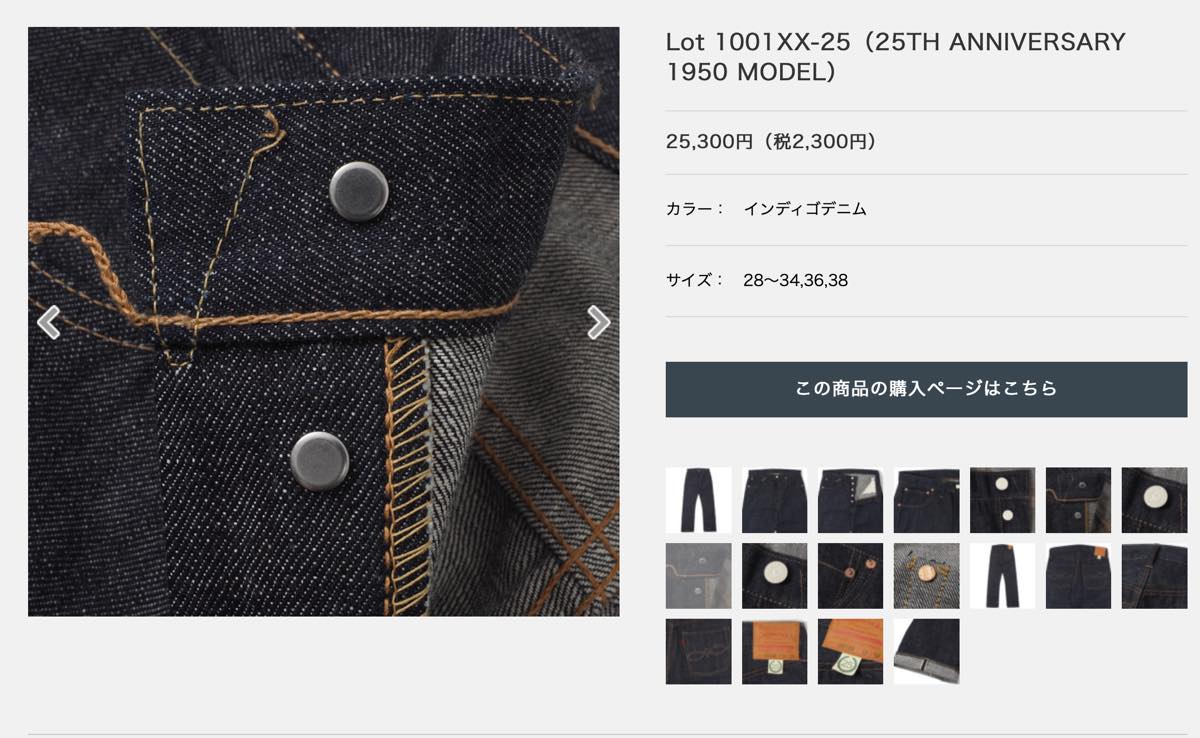Open the straight-on leather patch with green tab thumbnail
1200x738 pixels.
coord(774,652)
